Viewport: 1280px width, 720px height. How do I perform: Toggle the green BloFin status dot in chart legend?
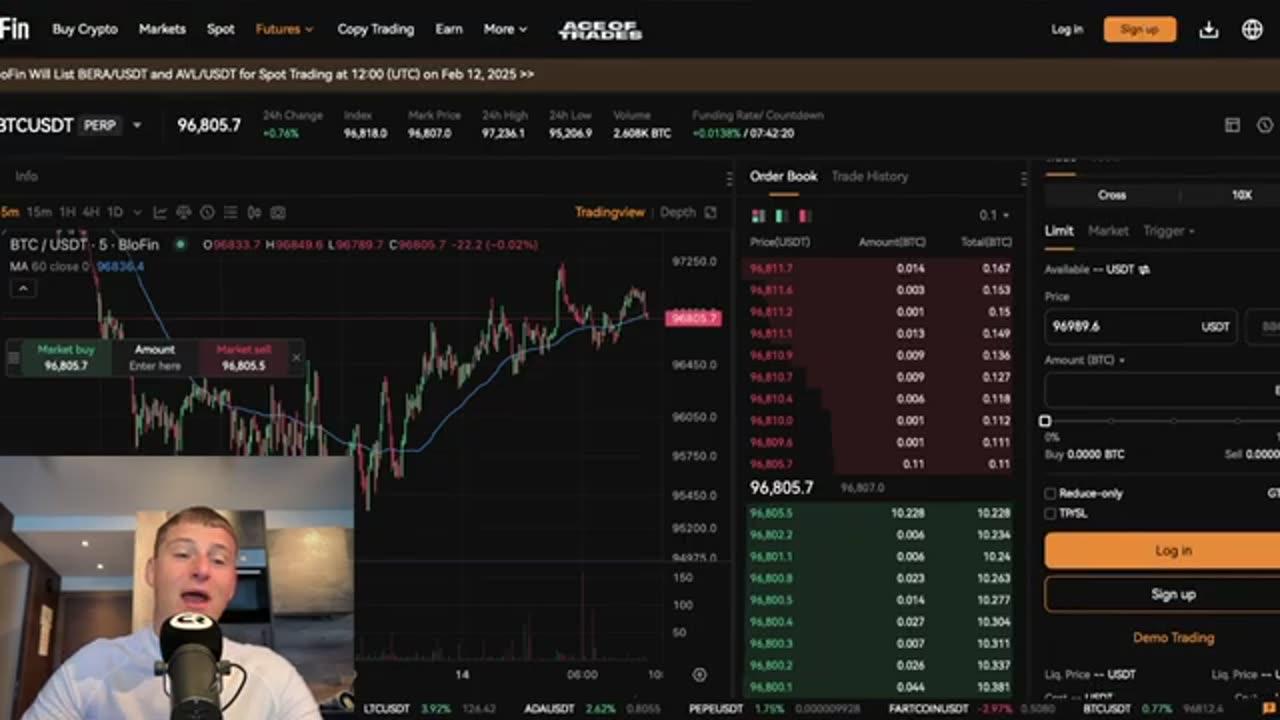coord(181,244)
